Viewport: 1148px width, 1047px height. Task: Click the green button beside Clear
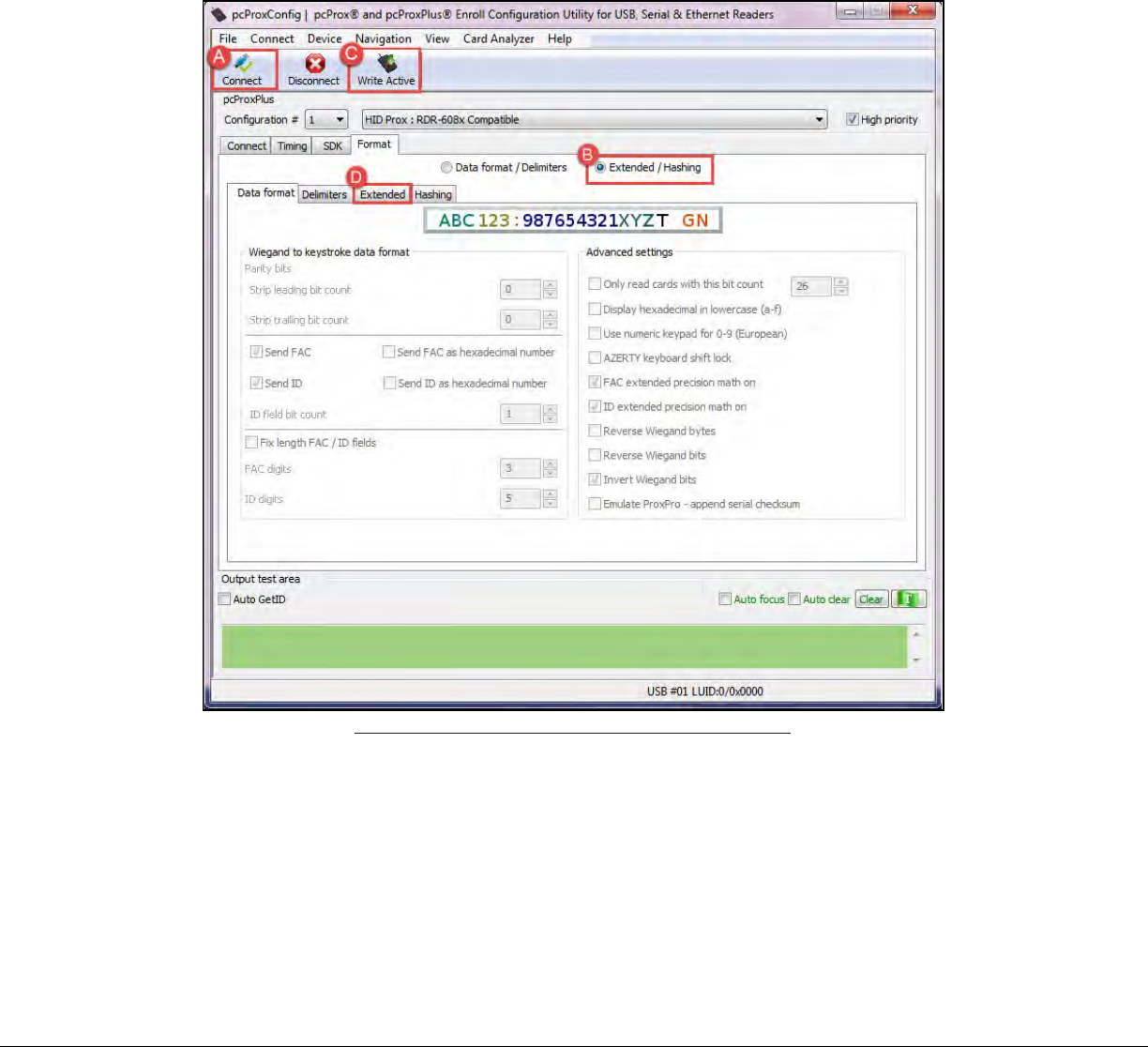pyautogui.click(x=909, y=599)
